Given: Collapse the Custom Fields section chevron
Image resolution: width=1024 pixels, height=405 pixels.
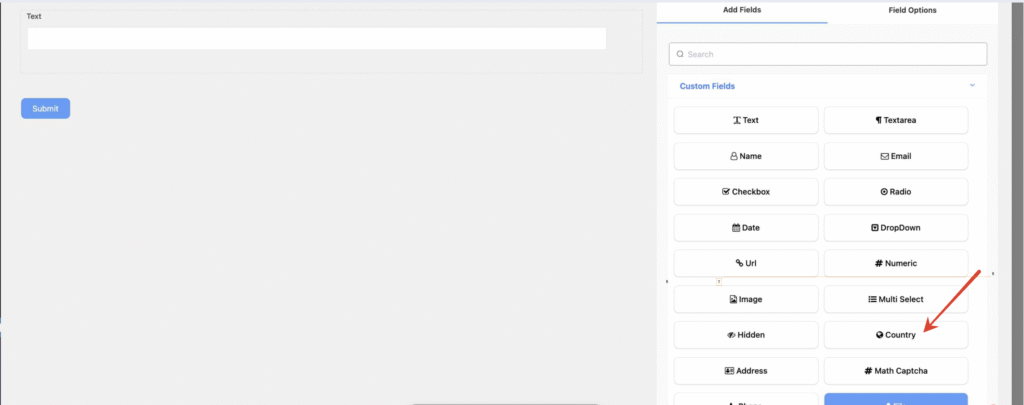Looking at the screenshot, I should click(972, 86).
